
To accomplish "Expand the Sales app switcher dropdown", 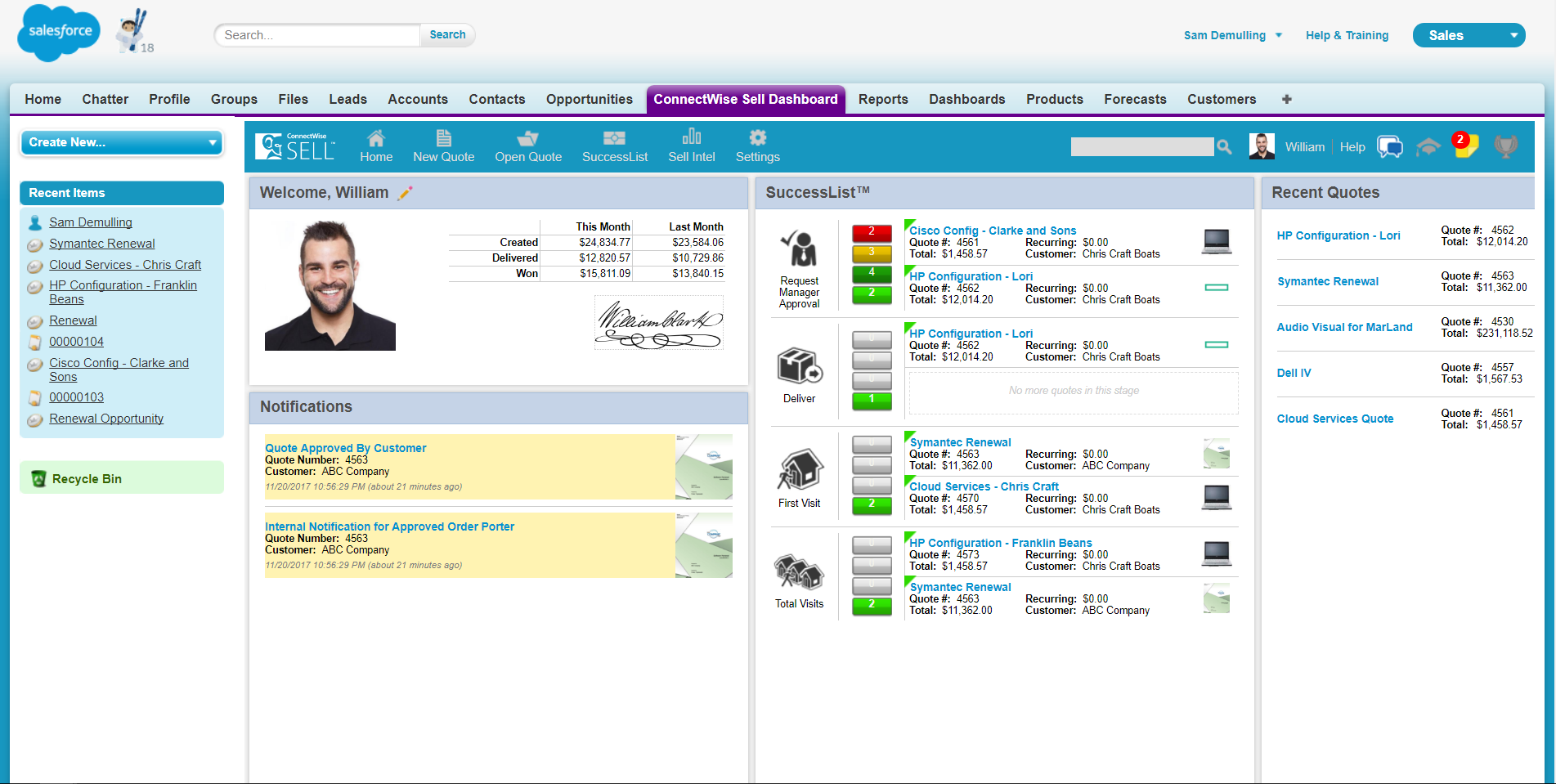I will tap(1469, 35).
